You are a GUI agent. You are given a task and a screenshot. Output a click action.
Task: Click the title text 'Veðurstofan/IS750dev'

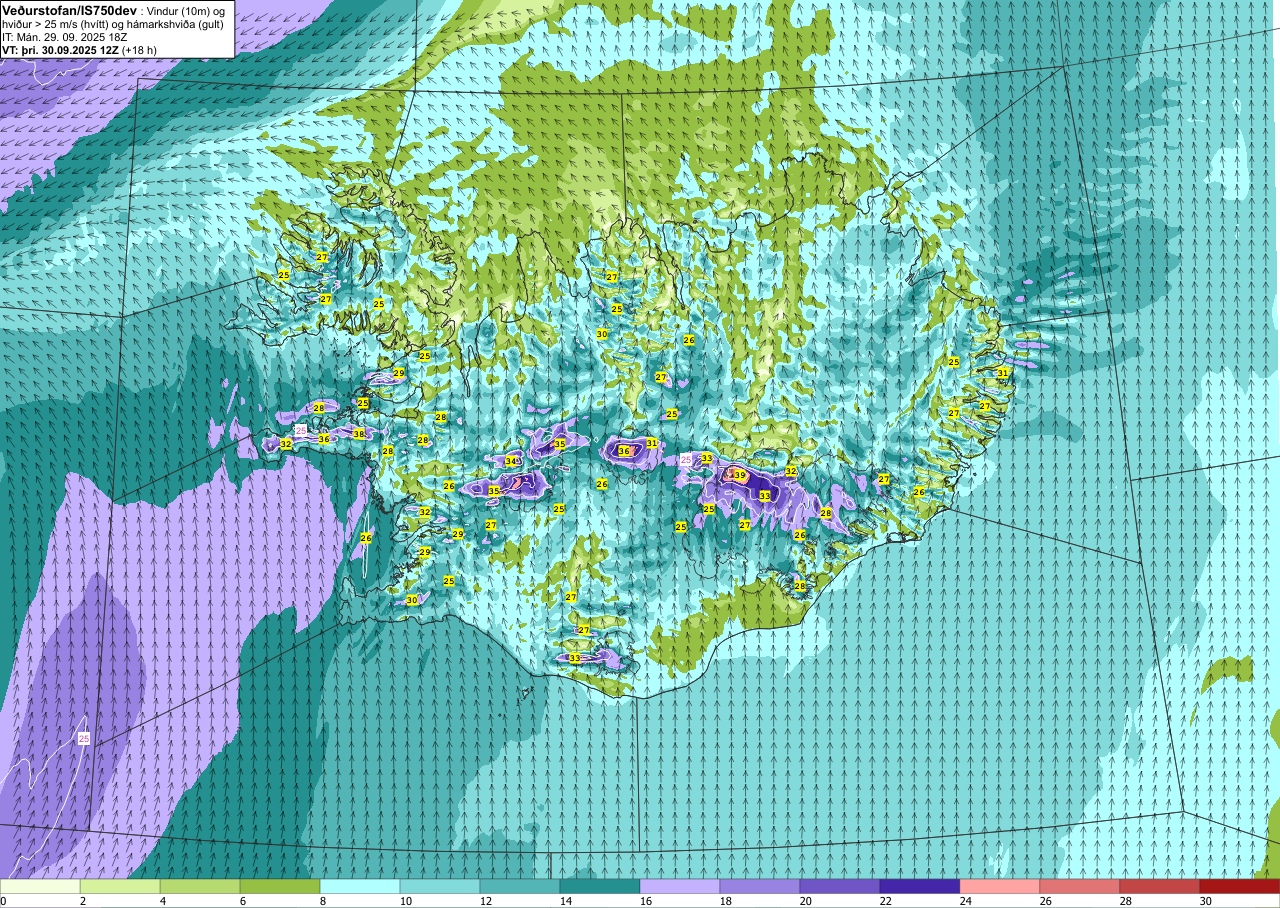pos(69,9)
